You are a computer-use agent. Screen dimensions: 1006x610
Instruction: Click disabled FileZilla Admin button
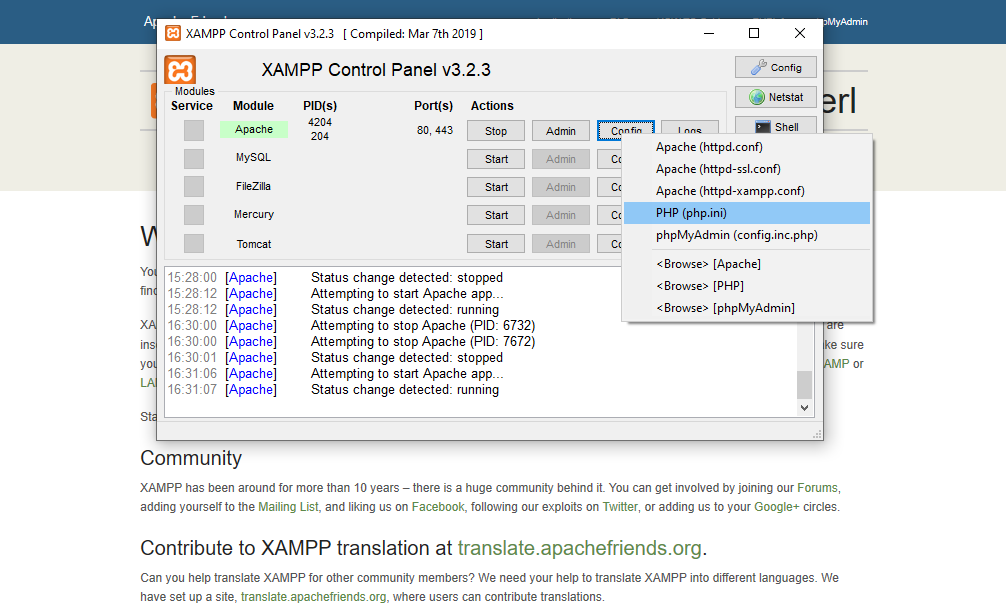click(x=561, y=187)
